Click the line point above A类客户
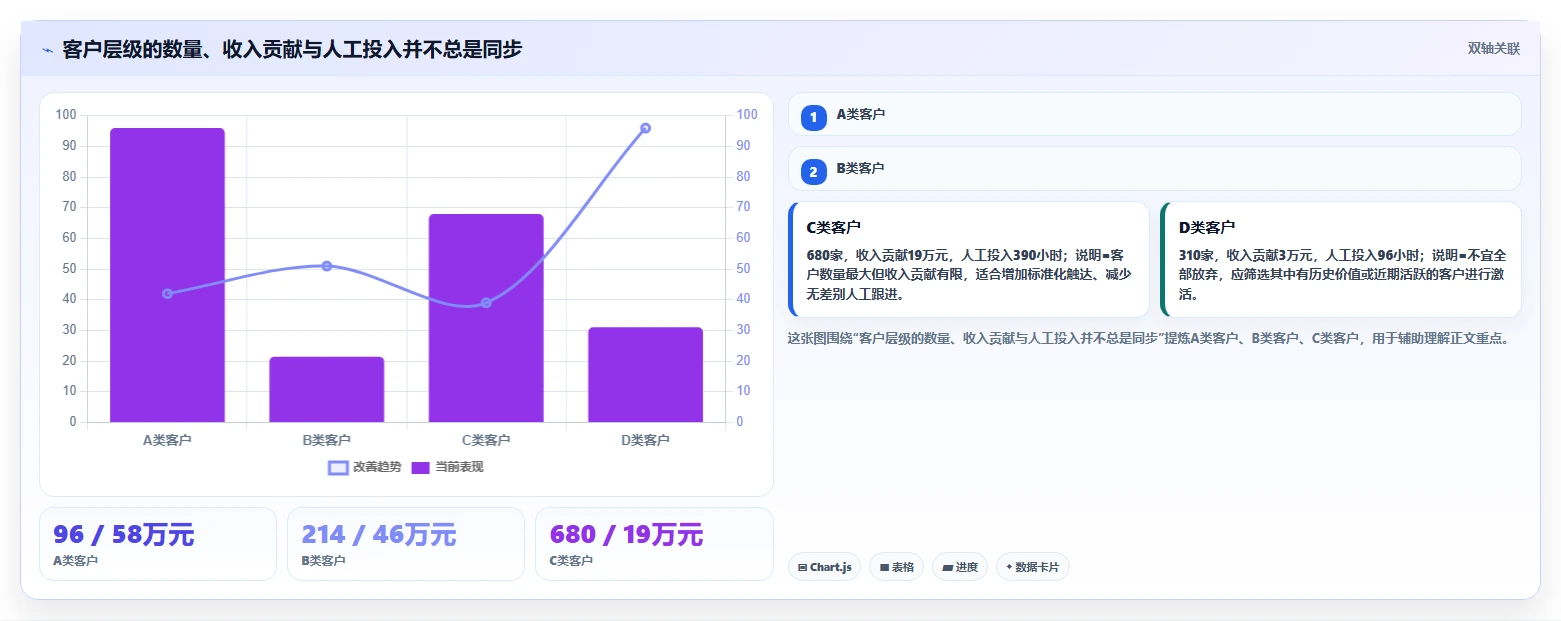 [167, 293]
